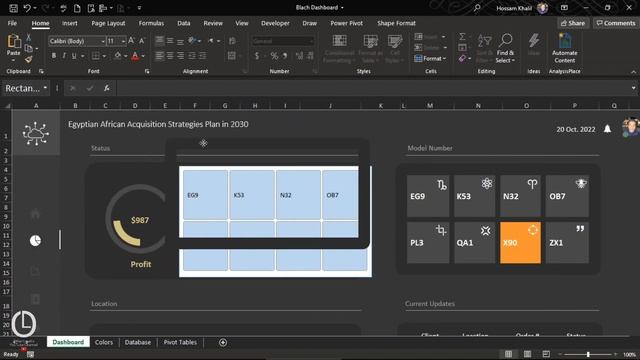Launch Automate Content add-in
The height and width of the screenshot is (360, 640).
coord(564,48)
